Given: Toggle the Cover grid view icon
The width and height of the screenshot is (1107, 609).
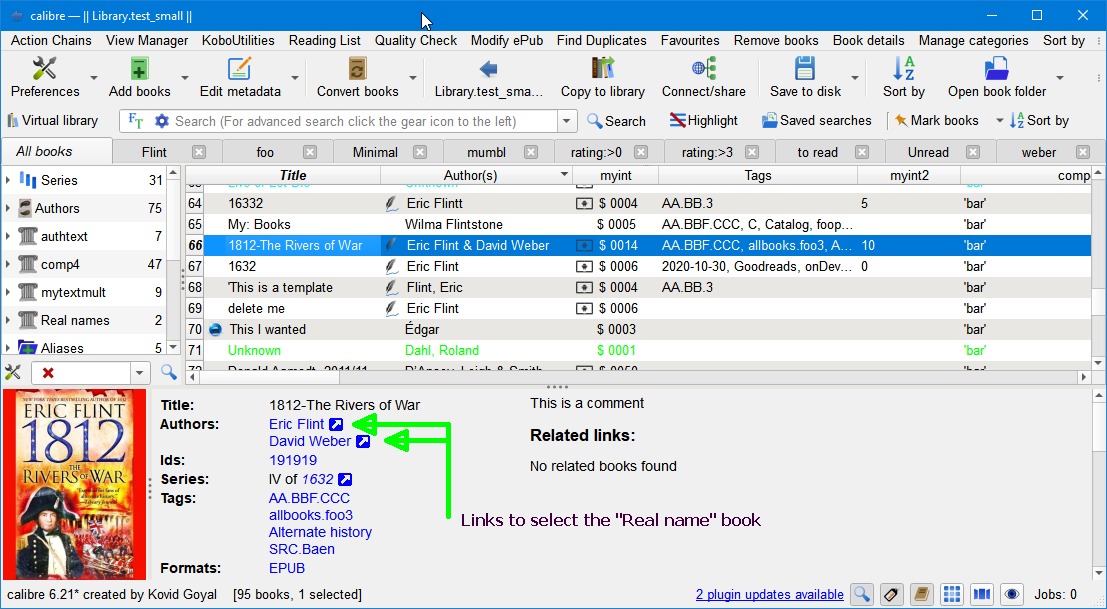Looking at the screenshot, I should [951, 594].
